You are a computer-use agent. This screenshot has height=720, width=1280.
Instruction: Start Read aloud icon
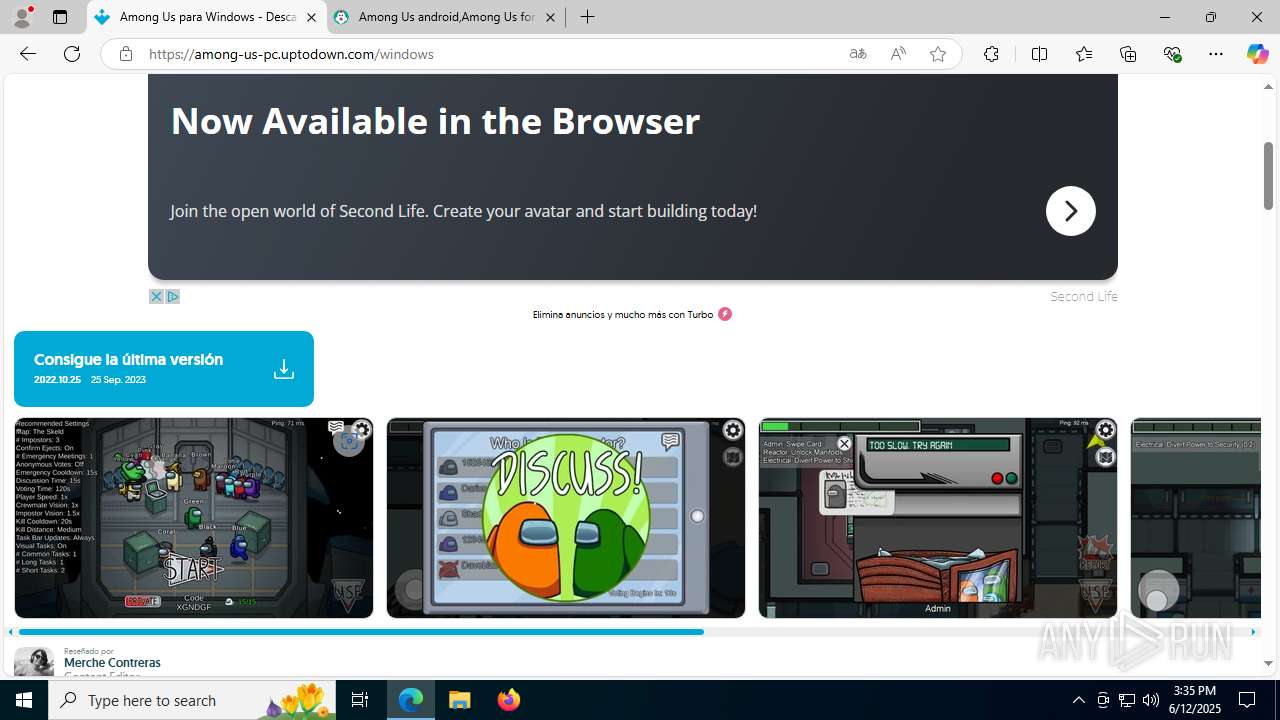coord(898,54)
